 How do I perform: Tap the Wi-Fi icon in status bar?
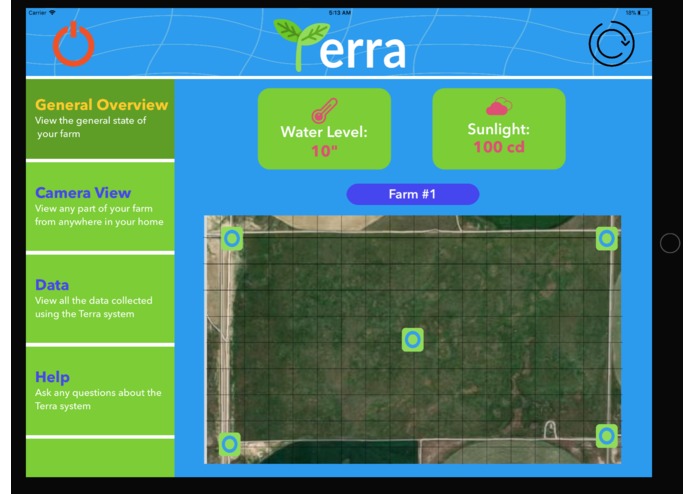click(x=52, y=12)
